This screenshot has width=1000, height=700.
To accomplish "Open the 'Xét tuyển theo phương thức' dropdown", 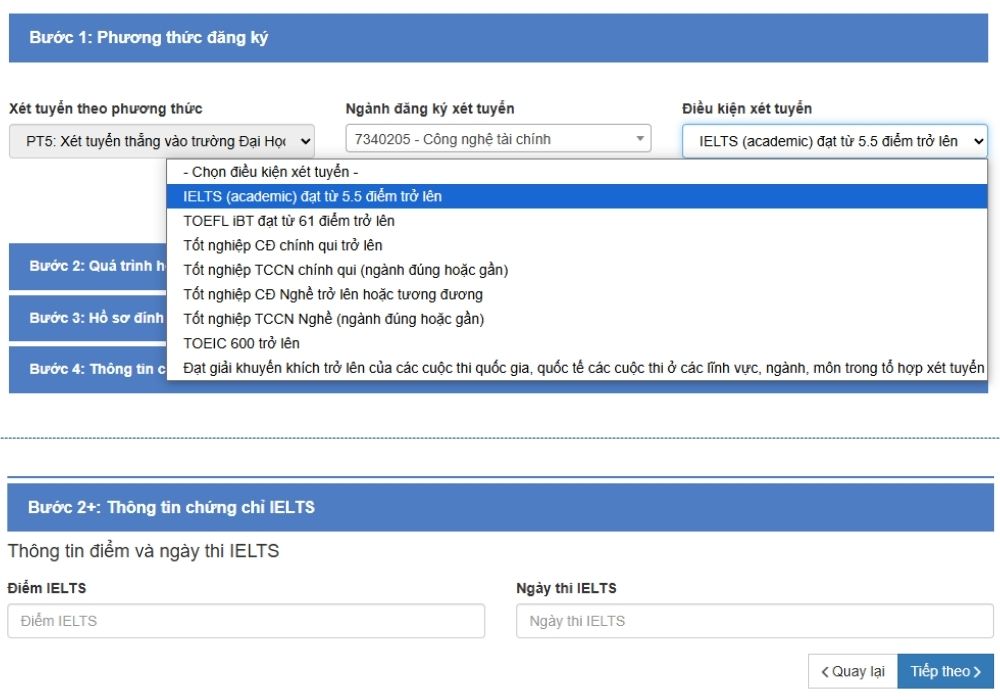I will [161, 141].
